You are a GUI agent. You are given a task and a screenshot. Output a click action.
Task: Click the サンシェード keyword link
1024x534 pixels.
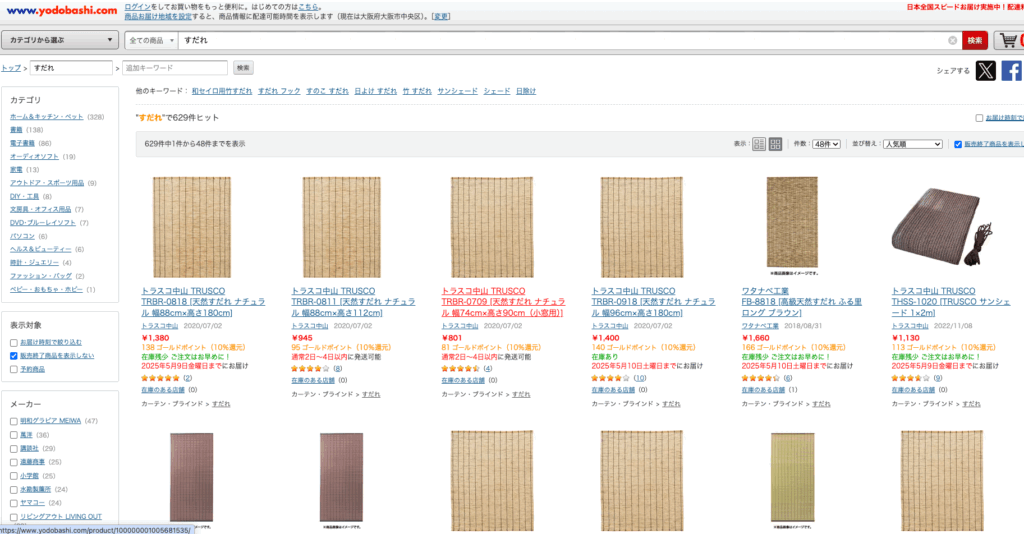457,91
